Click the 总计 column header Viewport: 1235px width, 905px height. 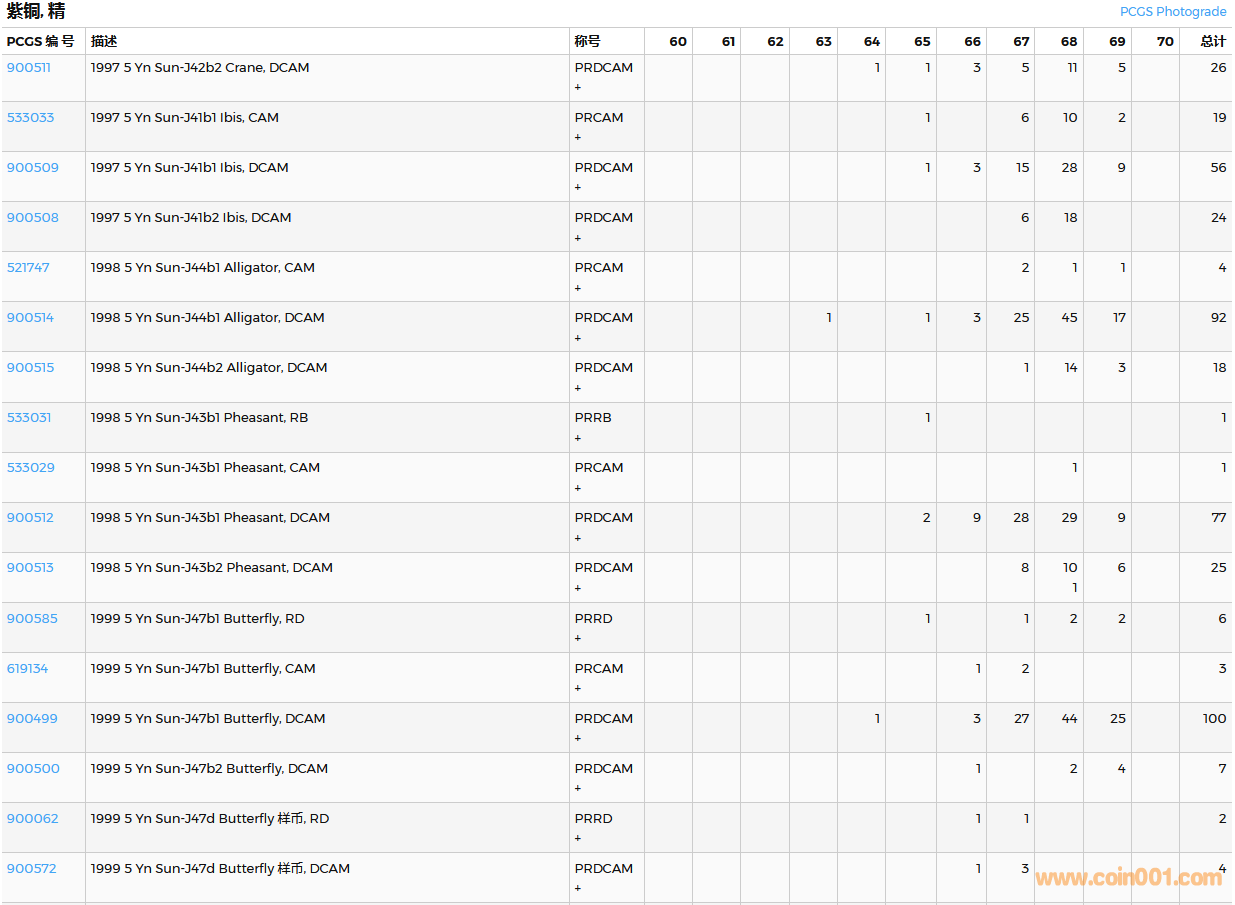[1212, 42]
